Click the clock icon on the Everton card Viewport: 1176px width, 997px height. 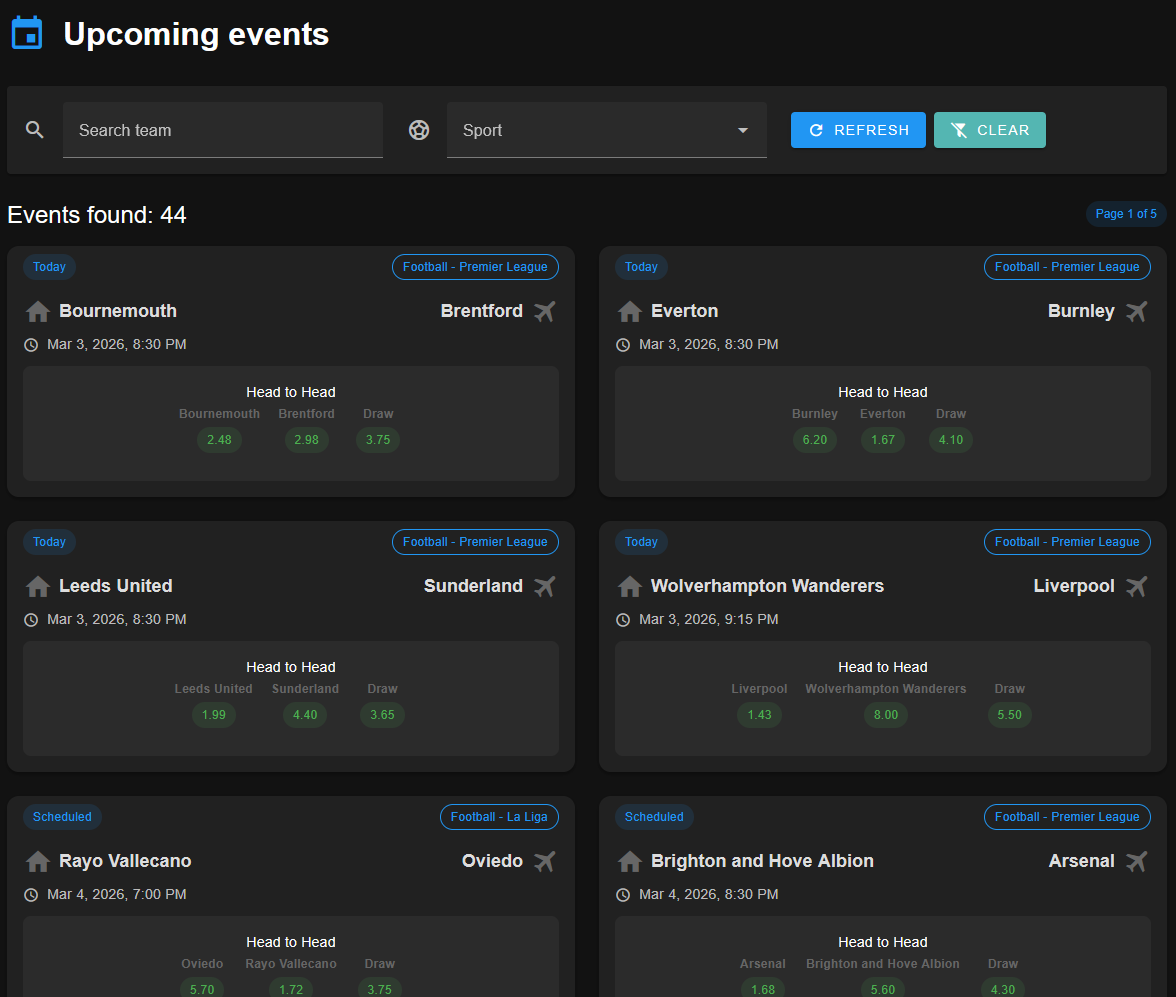point(622,344)
